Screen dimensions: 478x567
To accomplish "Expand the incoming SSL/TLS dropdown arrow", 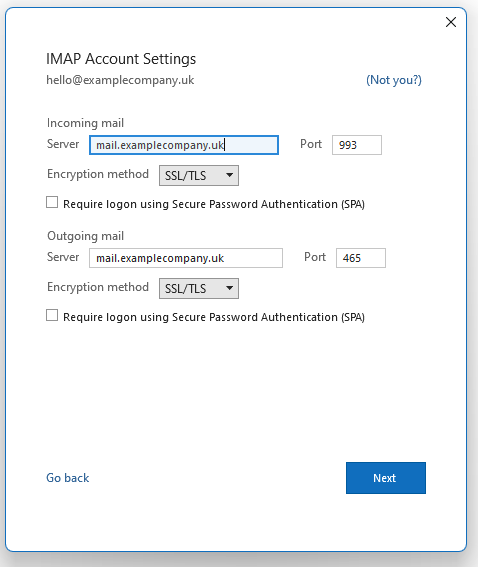I will pyautogui.click(x=229, y=175).
